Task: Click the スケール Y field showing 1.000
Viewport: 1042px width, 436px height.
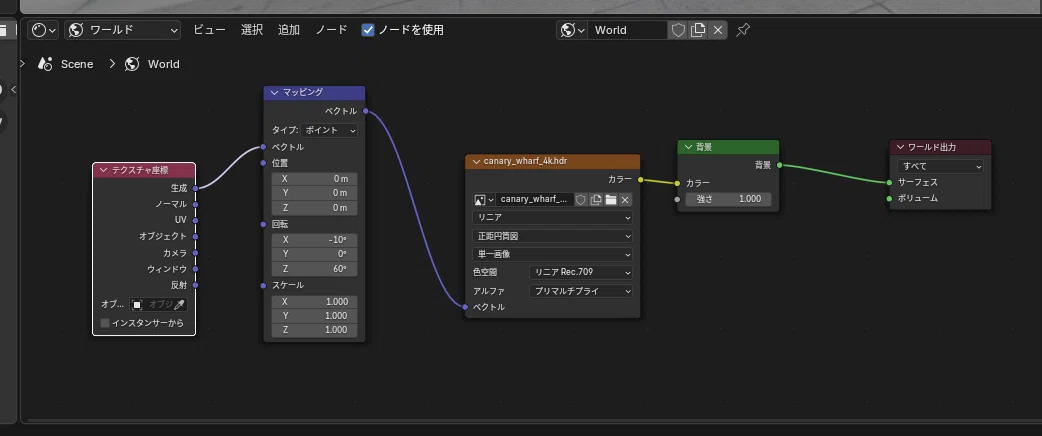Action: pos(314,316)
